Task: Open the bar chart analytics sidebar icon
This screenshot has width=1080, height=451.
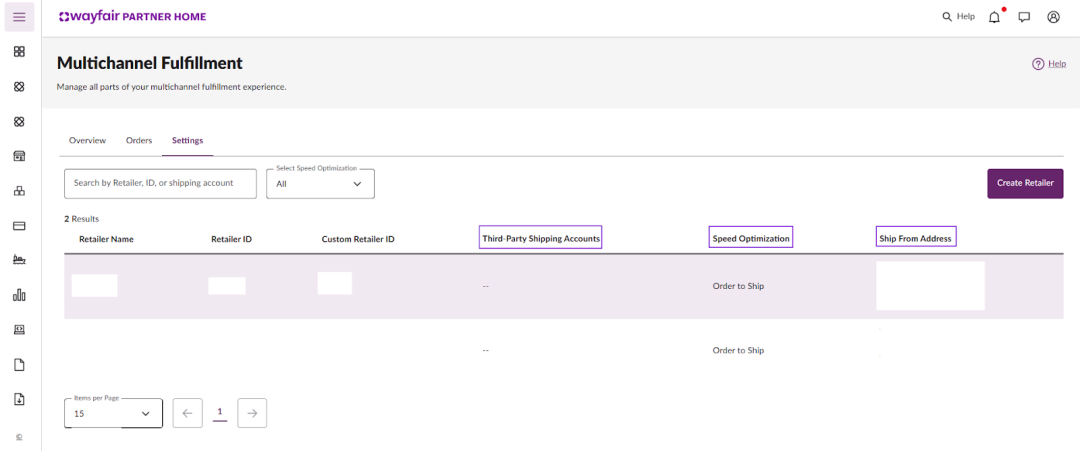Action: 19,295
